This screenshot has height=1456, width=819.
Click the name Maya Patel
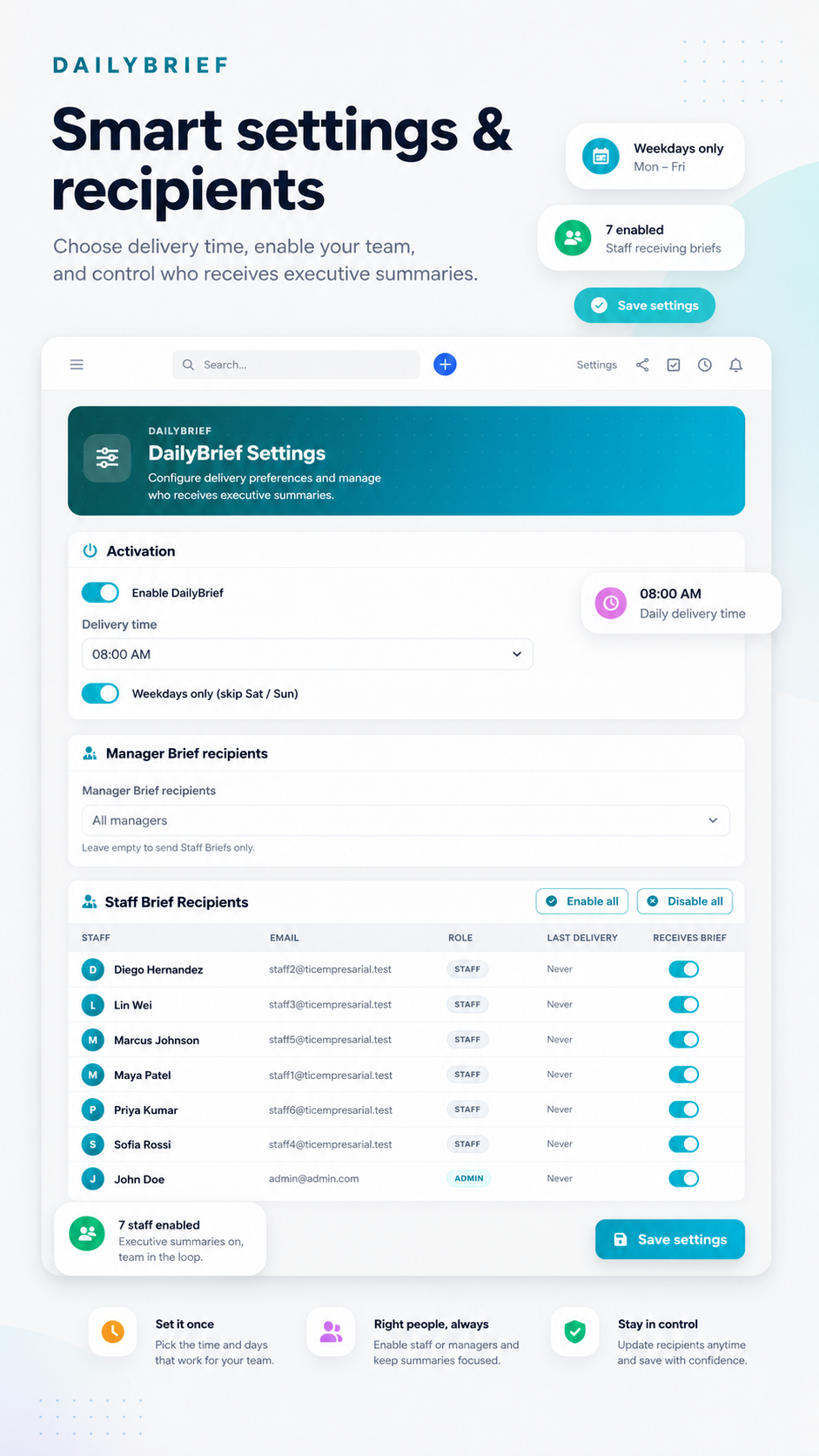coord(143,1075)
